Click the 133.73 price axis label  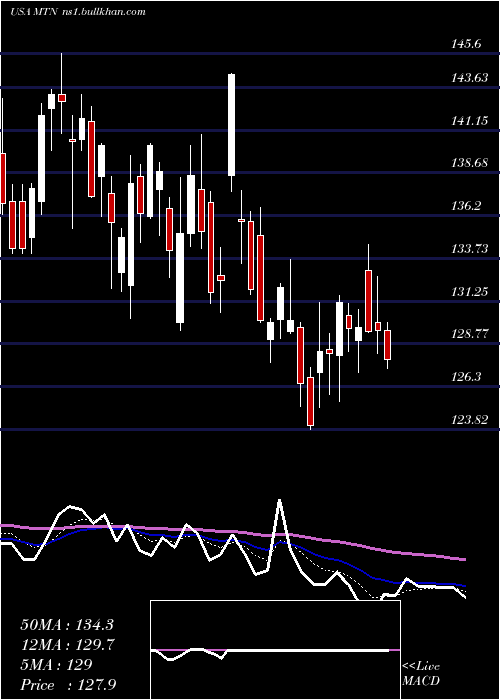[470, 249]
